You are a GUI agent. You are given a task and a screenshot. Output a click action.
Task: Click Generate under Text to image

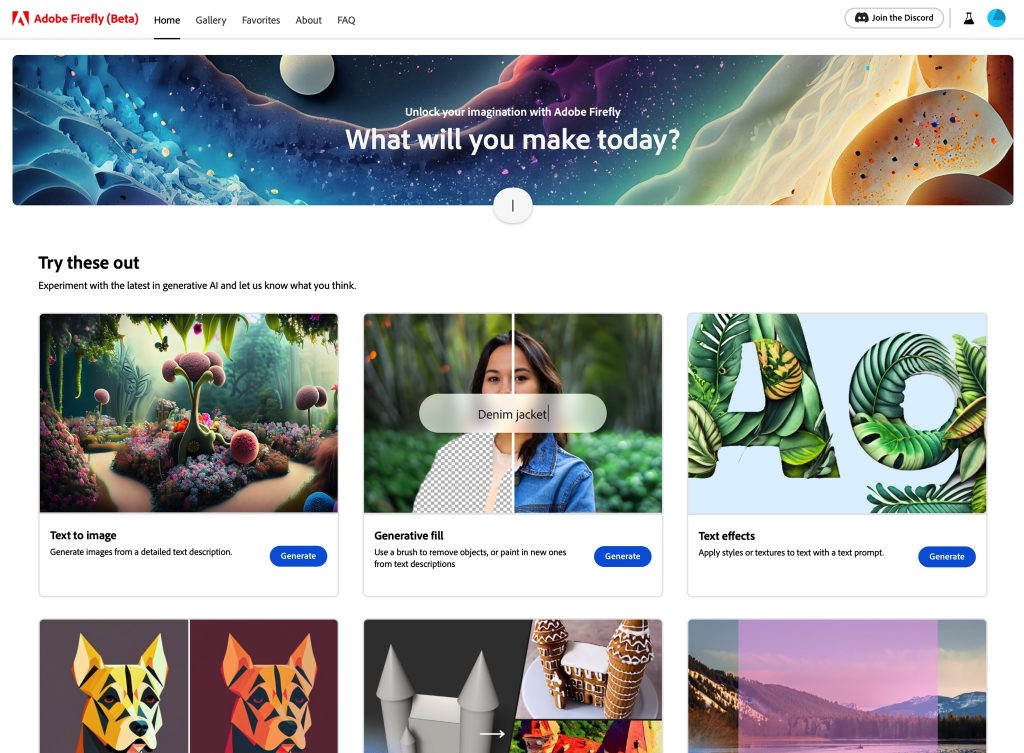298,556
